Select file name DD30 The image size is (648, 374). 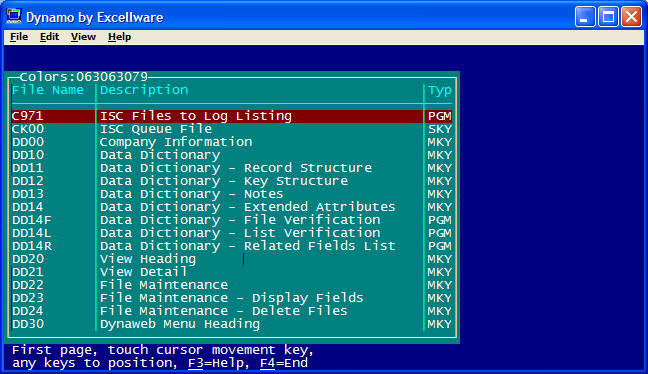pyautogui.click(x=28, y=324)
